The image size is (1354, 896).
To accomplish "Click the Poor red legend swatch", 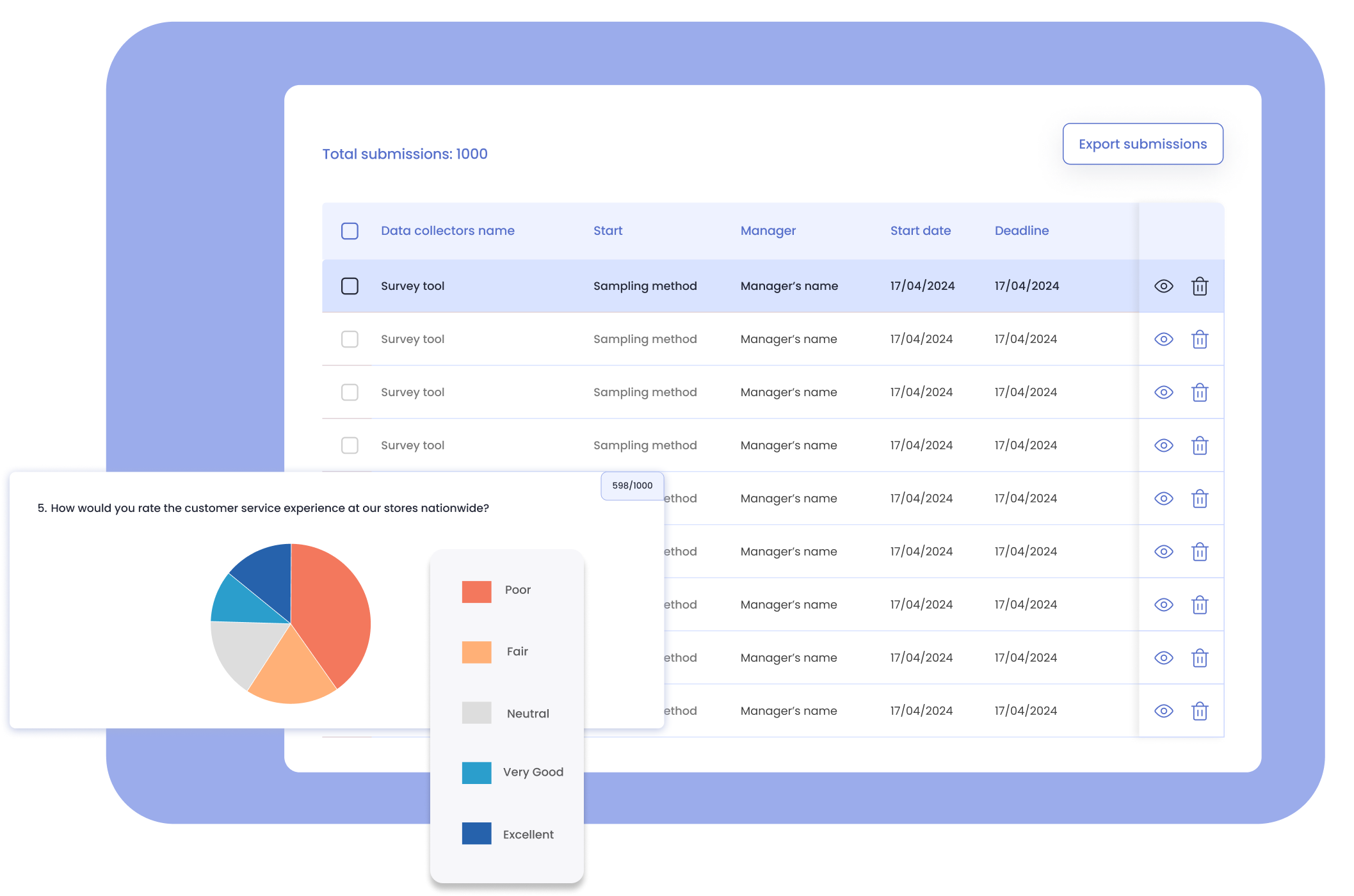I will [x=476, y=592].
